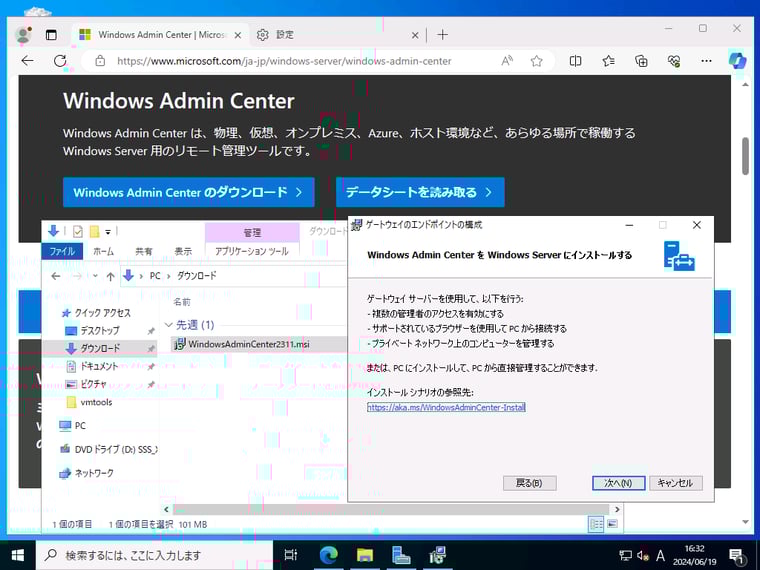This screenshot has width=760, height=570.
Task: Click the Explorer up-one-level arrow
Action: (x=111, y=276)
